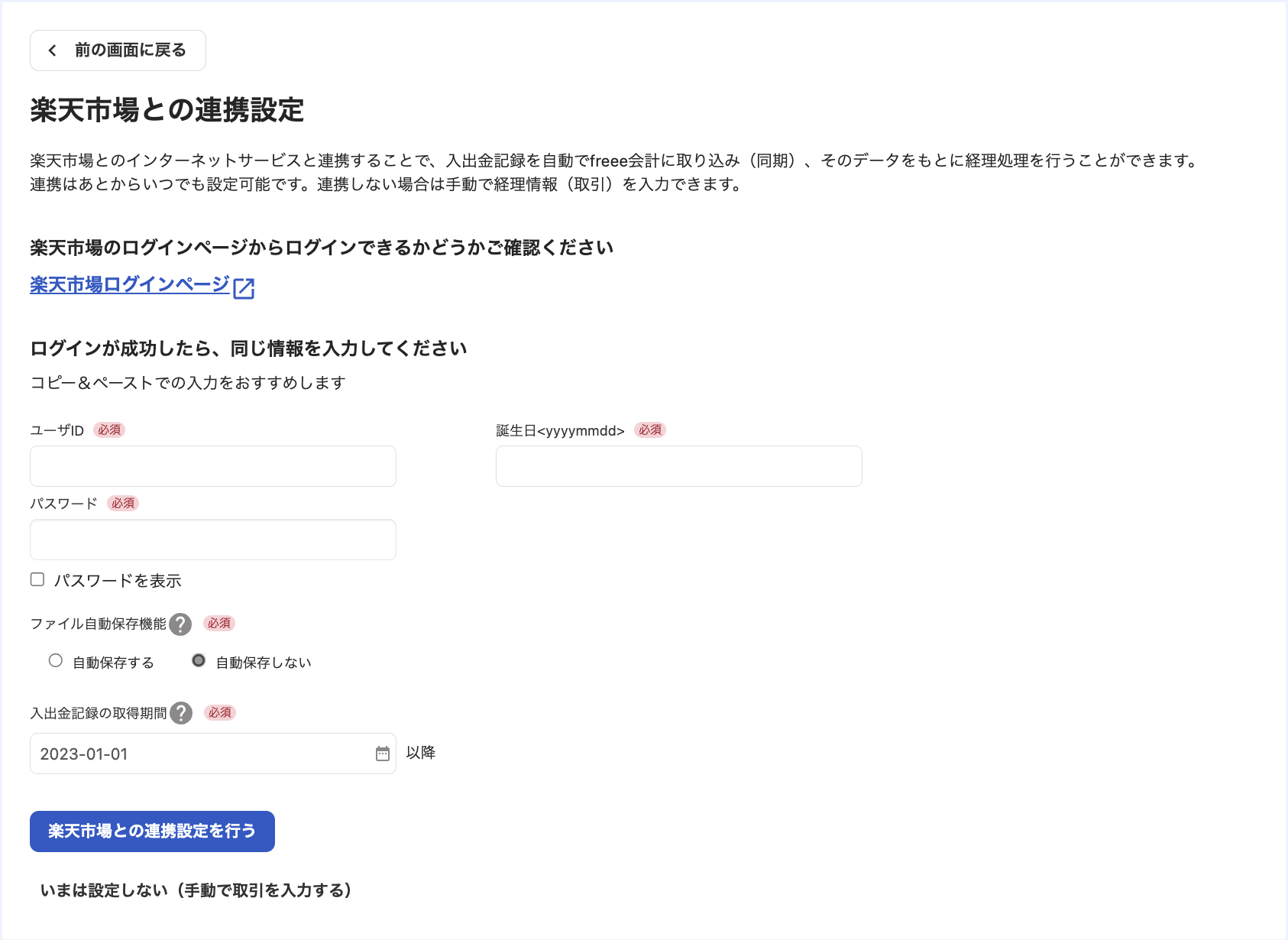
Task: Focus the パスワード input field
Action: tap(213, 540)
